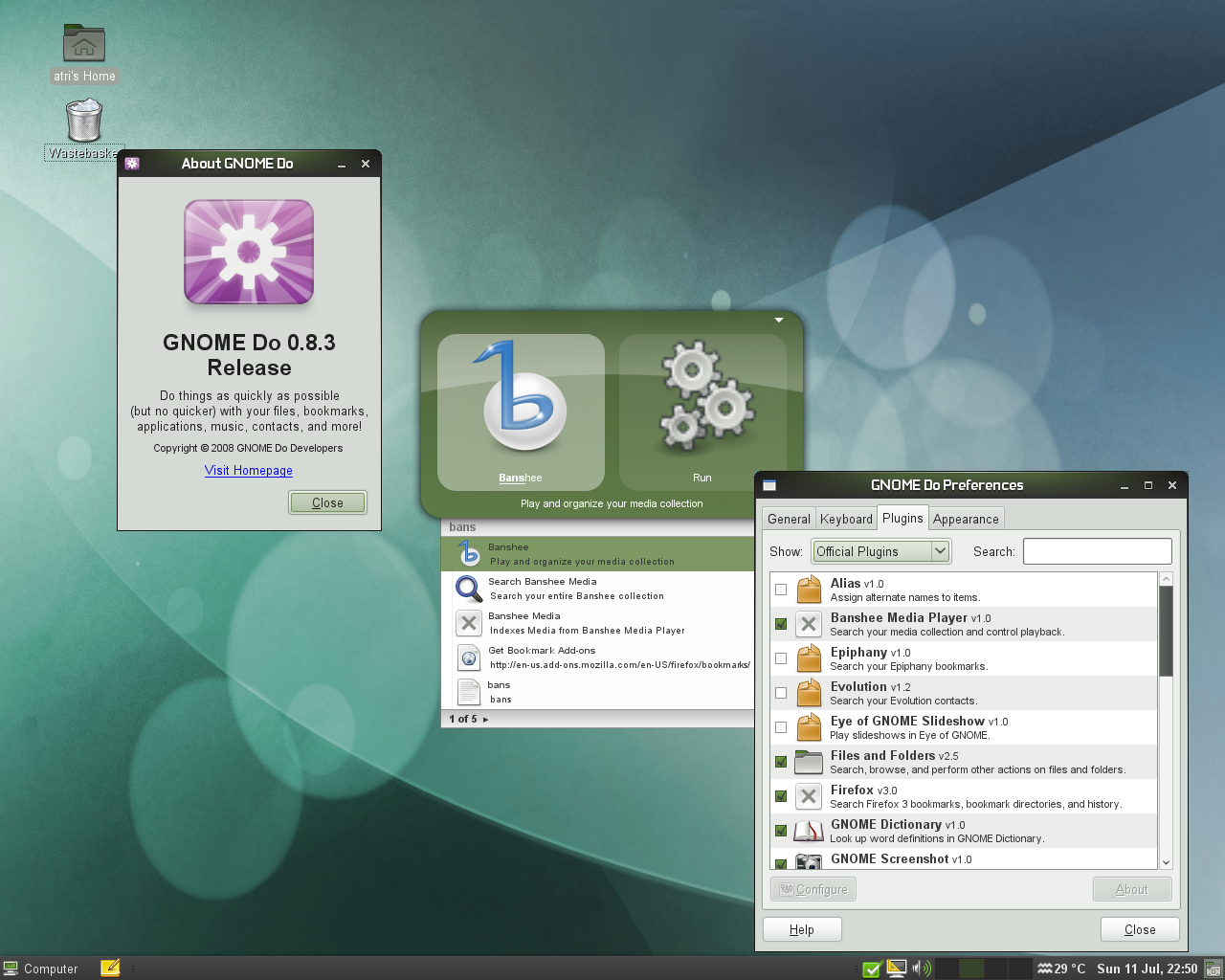
Task: Click the '1 of 5' results counter
Action: click(x=463, y=719)
